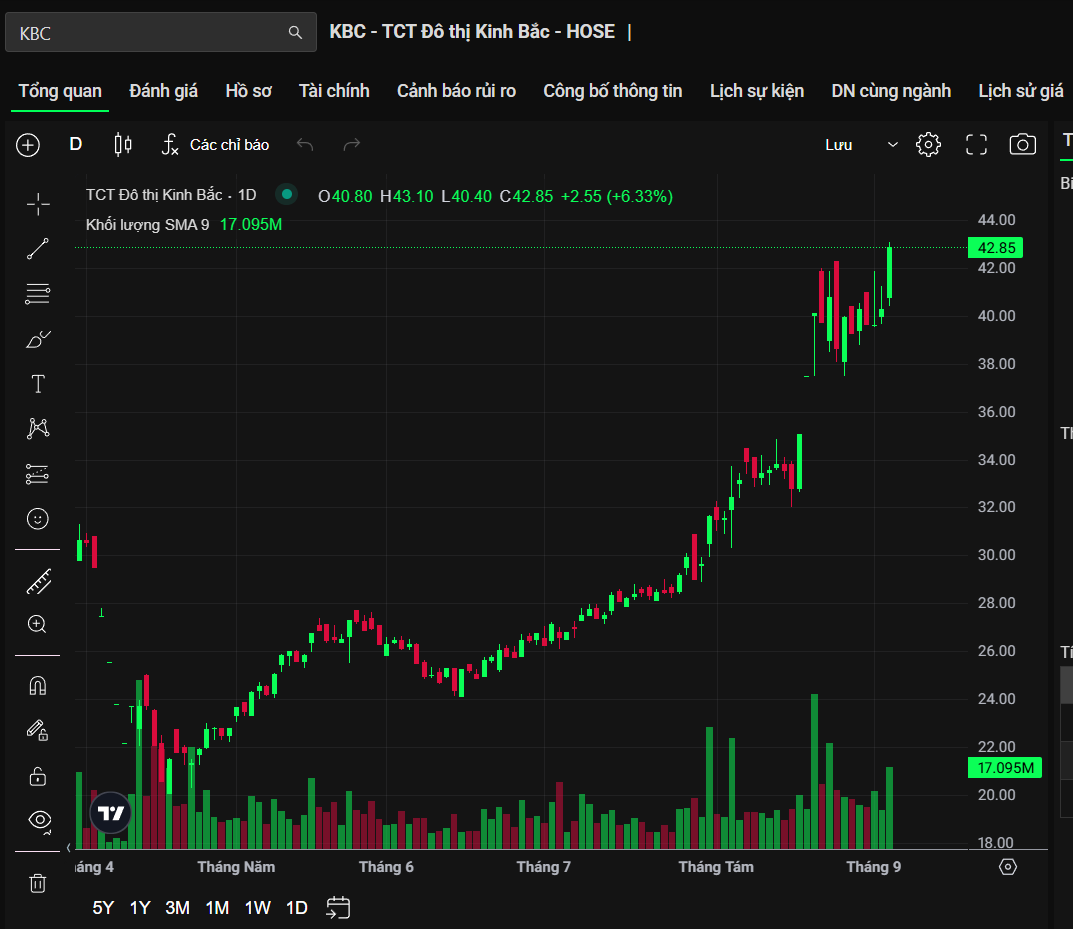The image size is (1073, 929).
Task: Open the go to date calendar icon
Action: click(338, 908)
